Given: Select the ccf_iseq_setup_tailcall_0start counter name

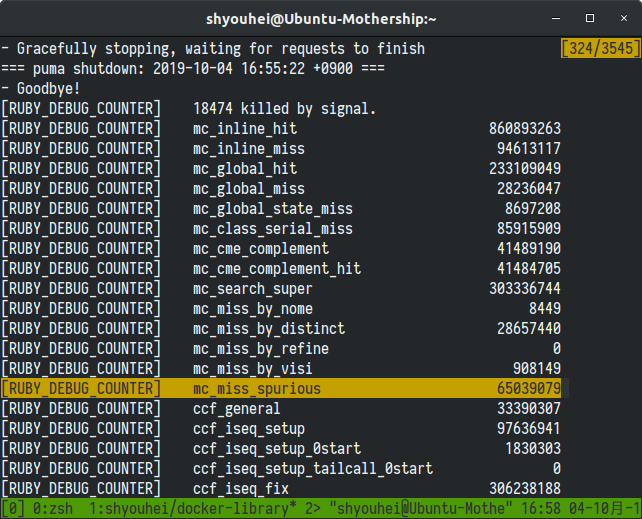Looking at the screenshot, I should [313, 469].
